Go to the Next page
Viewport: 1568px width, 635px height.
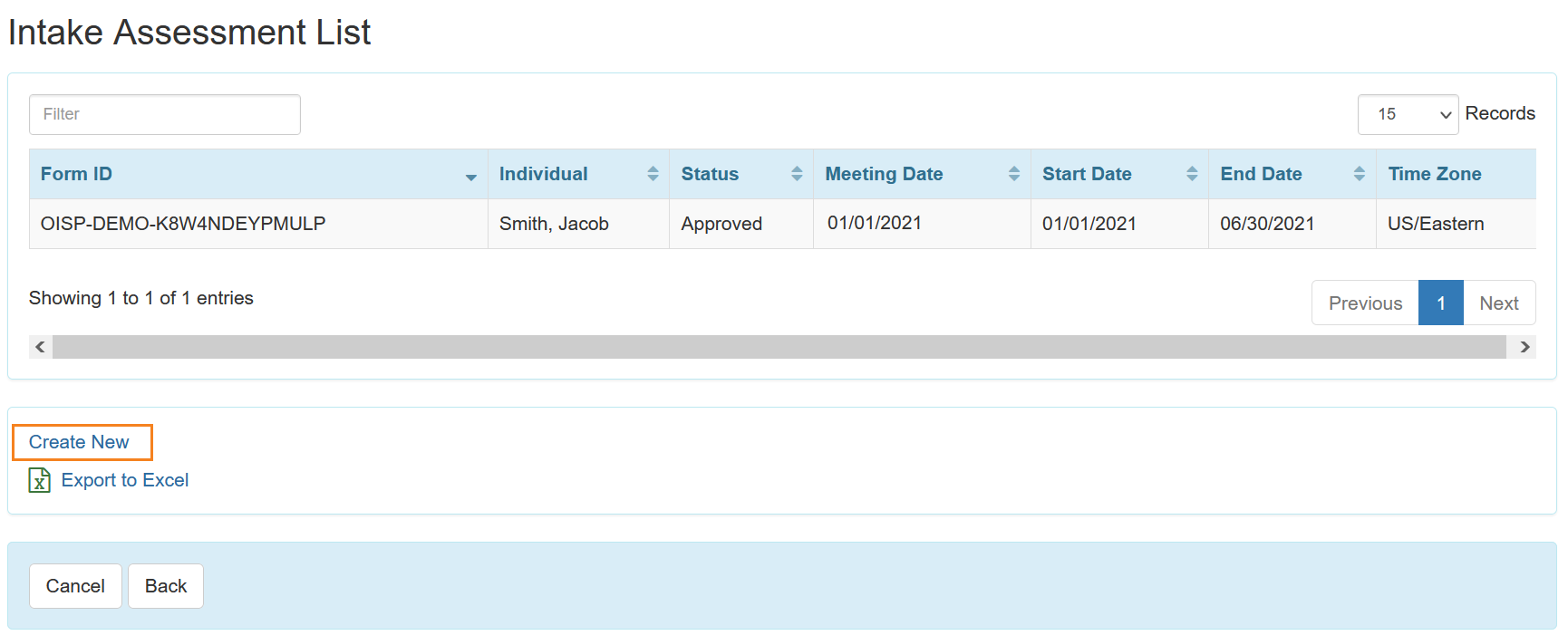pyautogui.click(x=1498, y=303)
